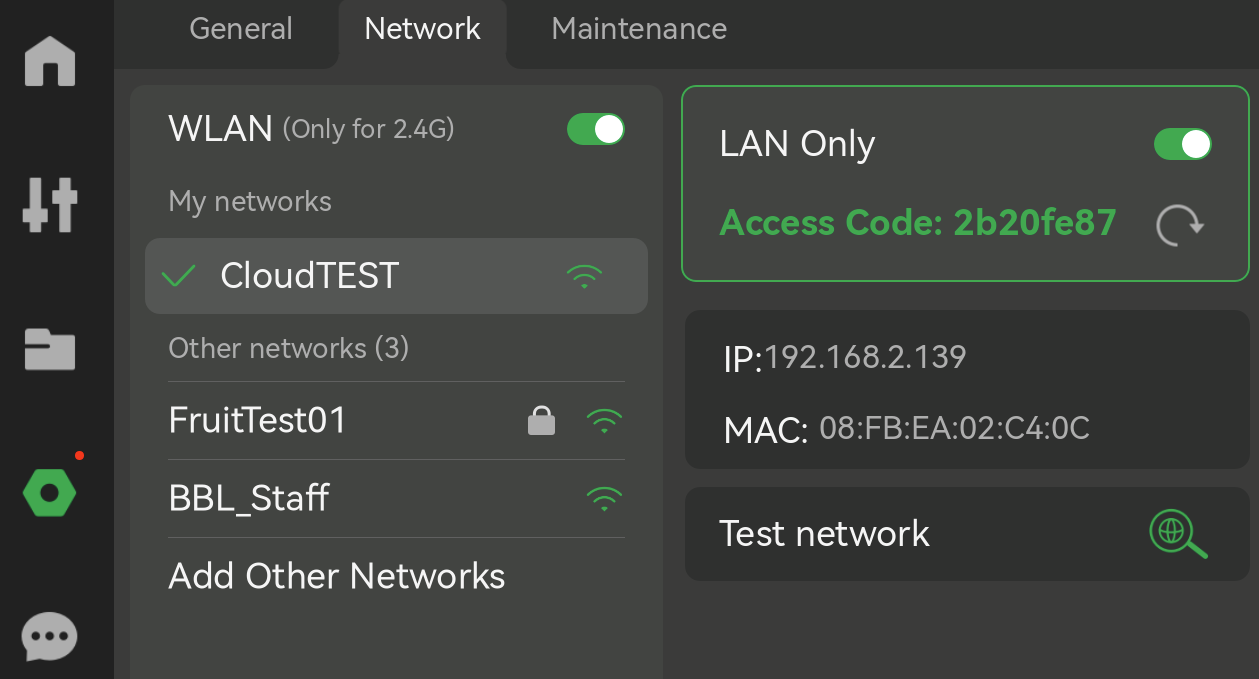Screen dimensions: 1259x679
Task: Switch to the General tab
Action: tap(240, 29)
